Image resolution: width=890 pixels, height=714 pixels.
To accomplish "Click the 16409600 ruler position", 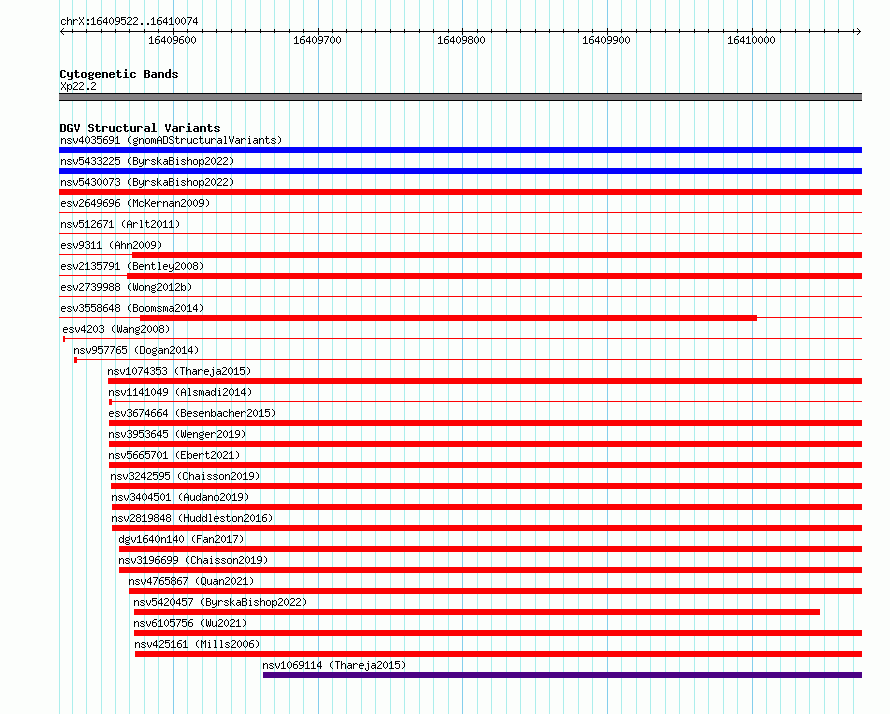I will [173, 40].
